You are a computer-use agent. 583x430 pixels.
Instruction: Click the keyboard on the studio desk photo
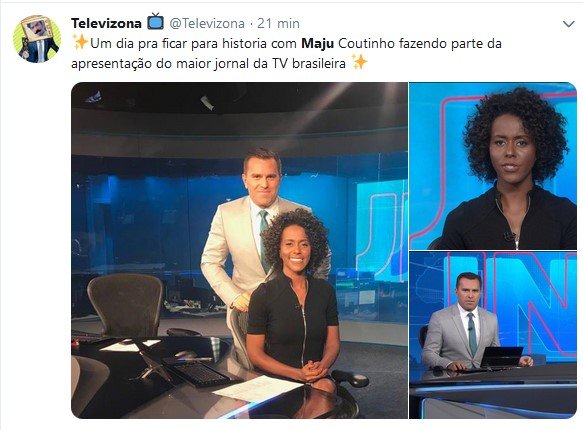[200, 373]
